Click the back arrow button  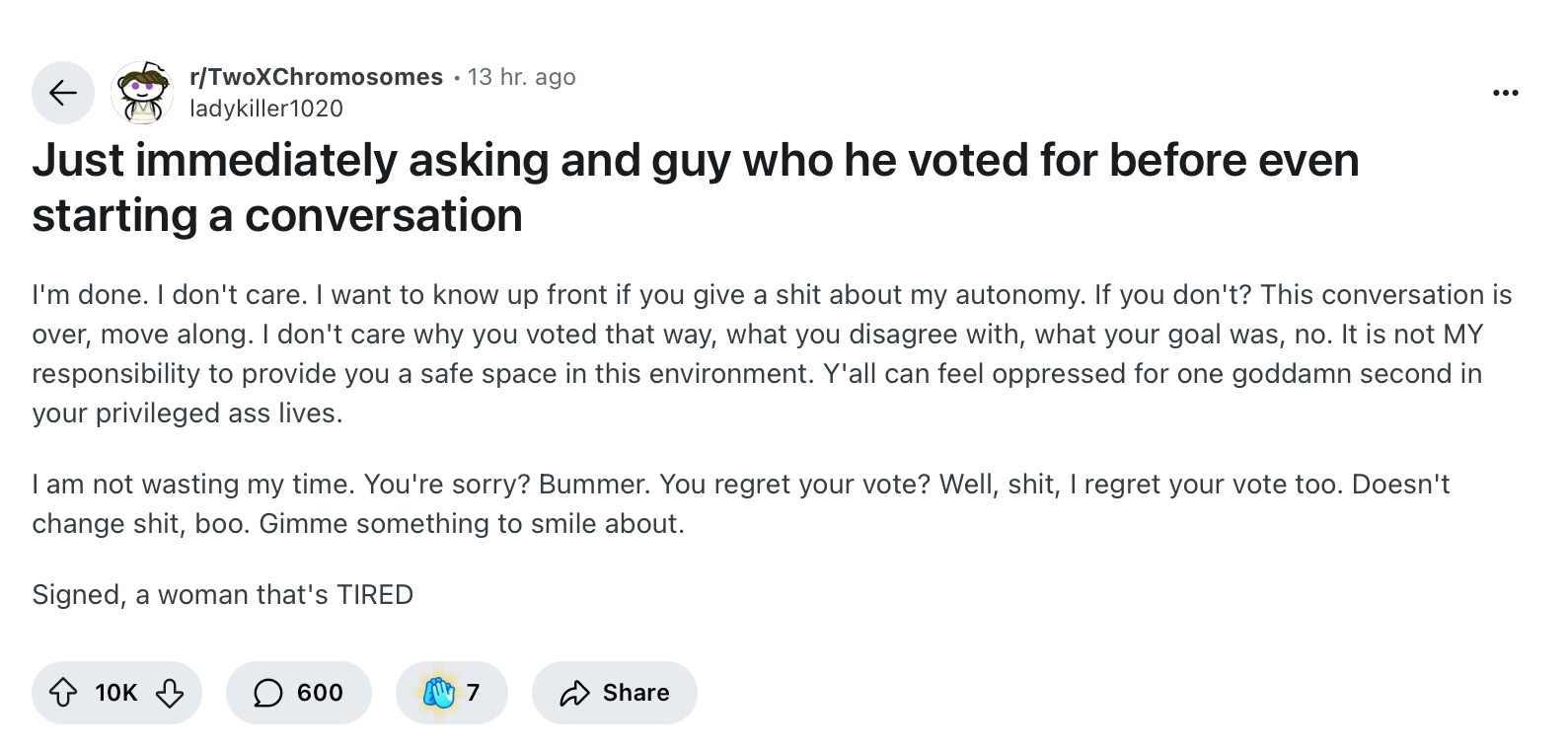tap(63, 93)
